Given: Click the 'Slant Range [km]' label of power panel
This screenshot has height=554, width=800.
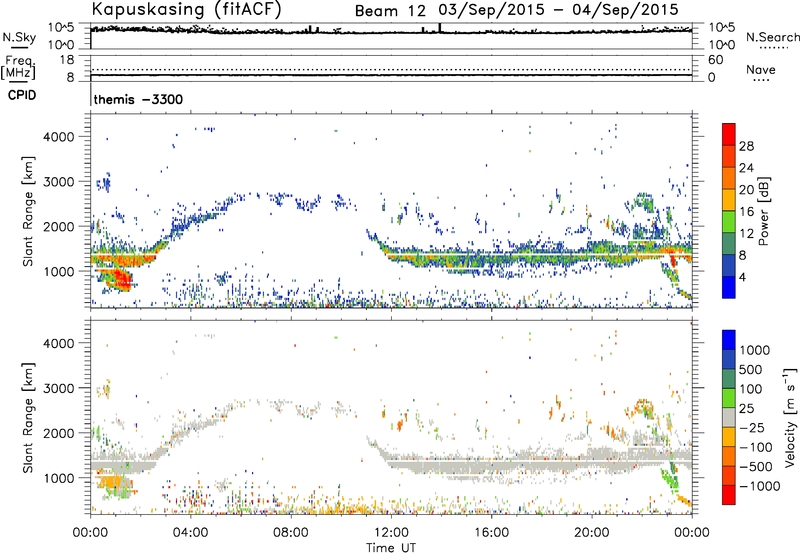Looking at the screenshot, I should tap(28, 211).
